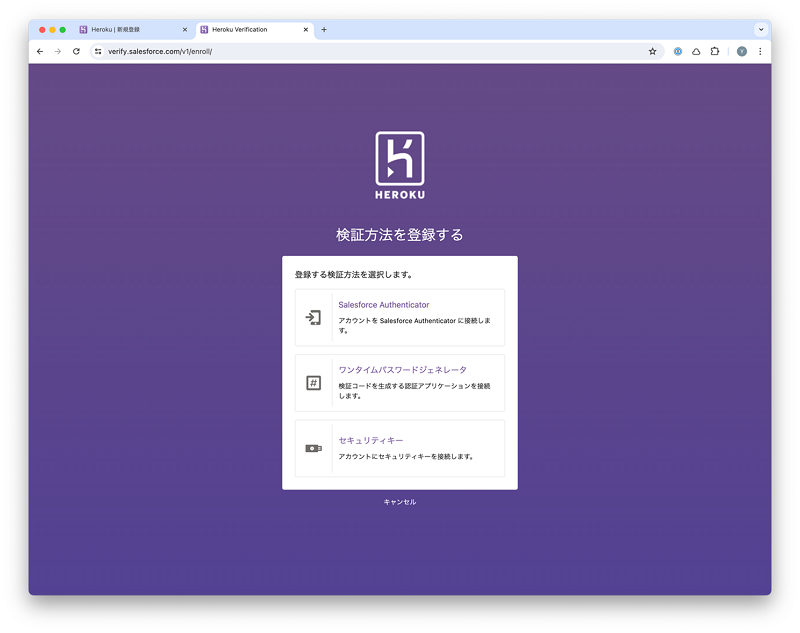Click the キャンセル link
The height and width of the screenshot is (633, 800).
click(400, 502)
